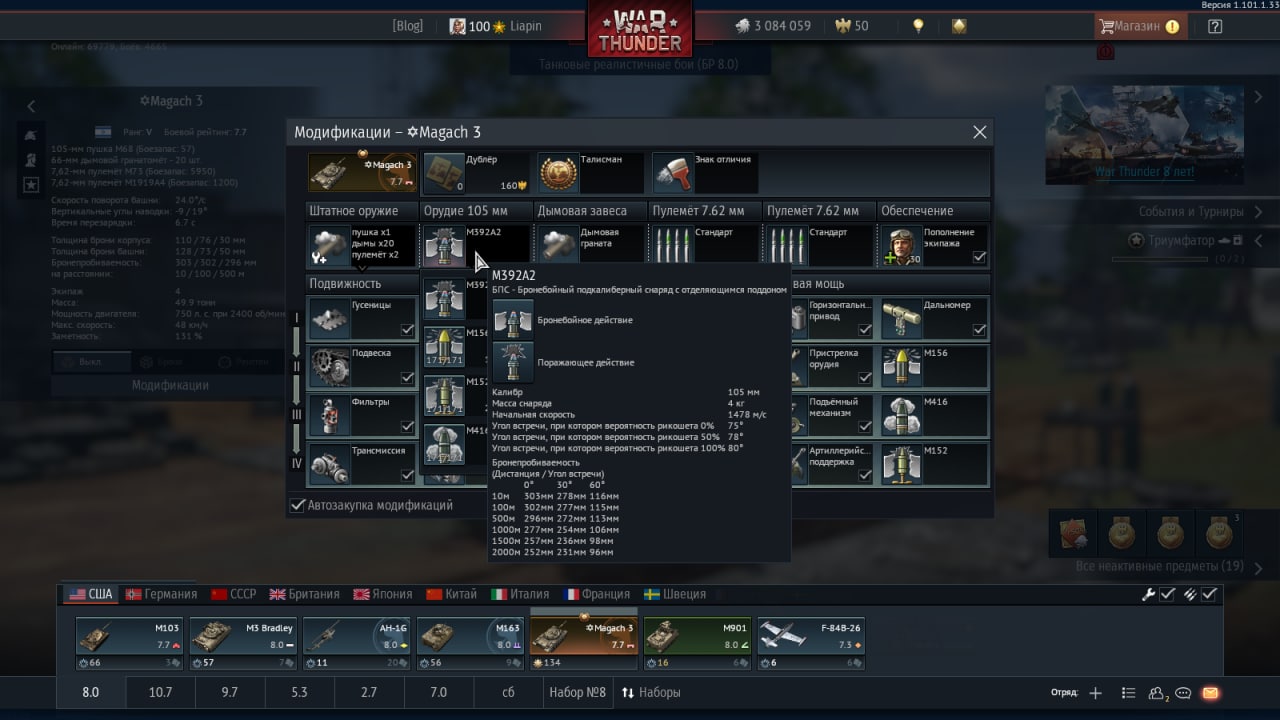Image resolution: width=1280 pixels, height=720 pixels.
Task: Click the [Blog] link in top bar
Action: click(407, 26)
